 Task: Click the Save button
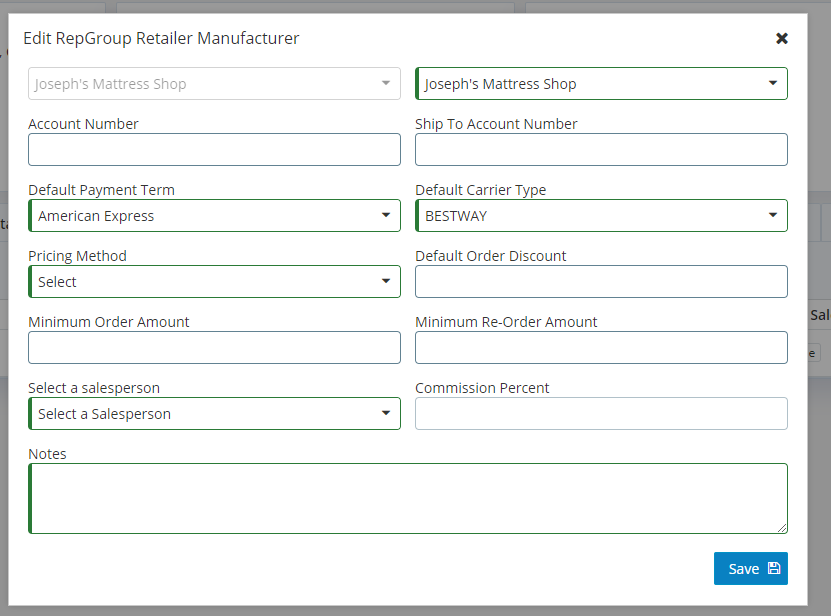point(750,569)
